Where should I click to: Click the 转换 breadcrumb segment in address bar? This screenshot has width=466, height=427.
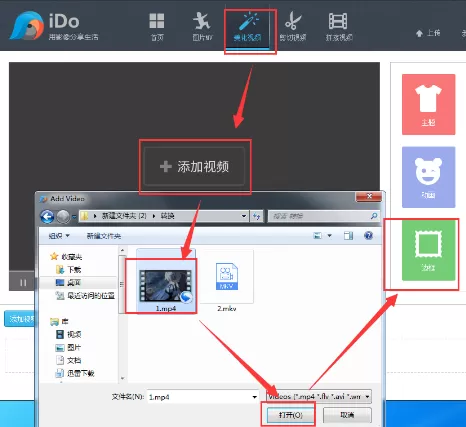click(167, 216)
